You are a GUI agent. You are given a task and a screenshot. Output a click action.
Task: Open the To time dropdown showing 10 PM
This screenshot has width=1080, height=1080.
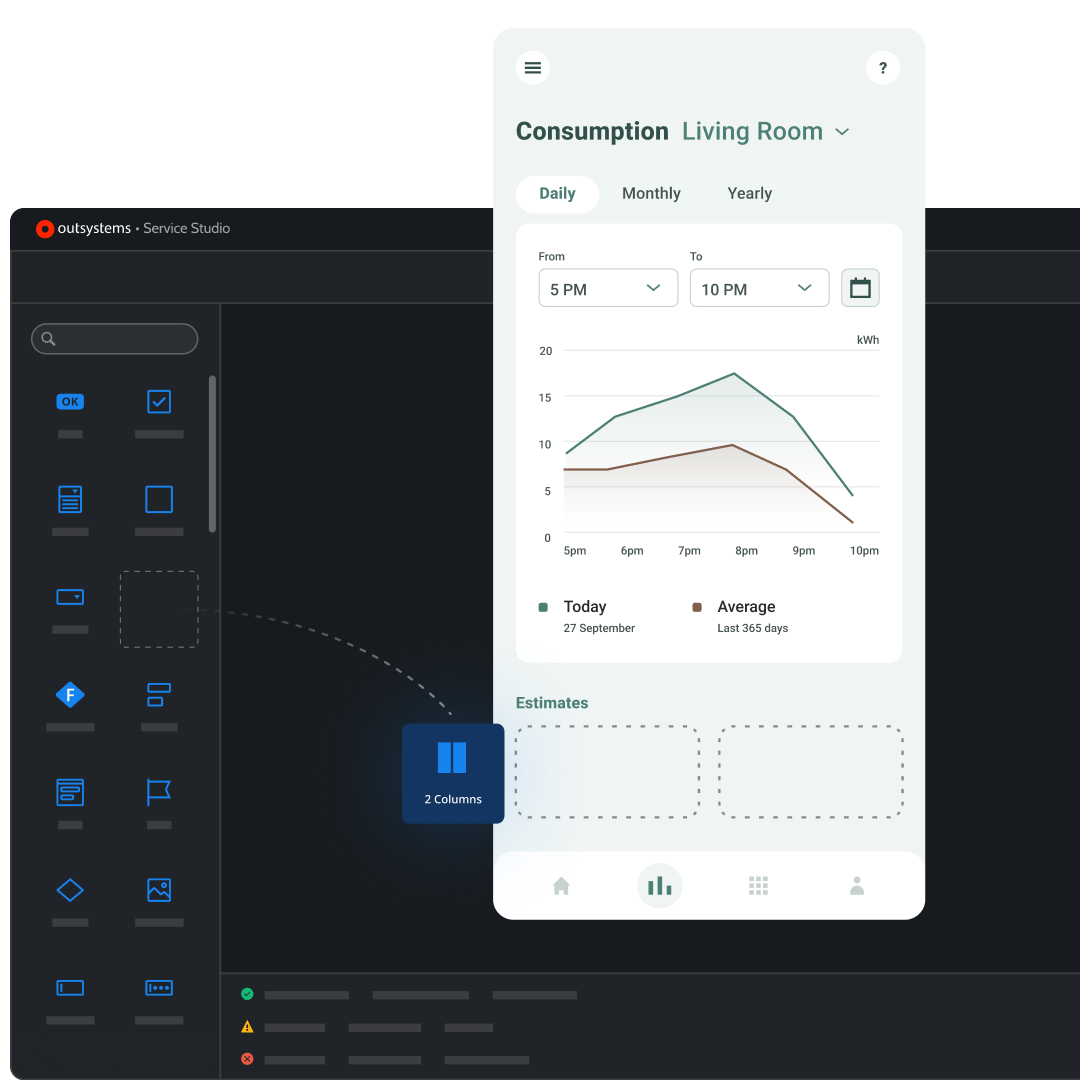[759, 288]
